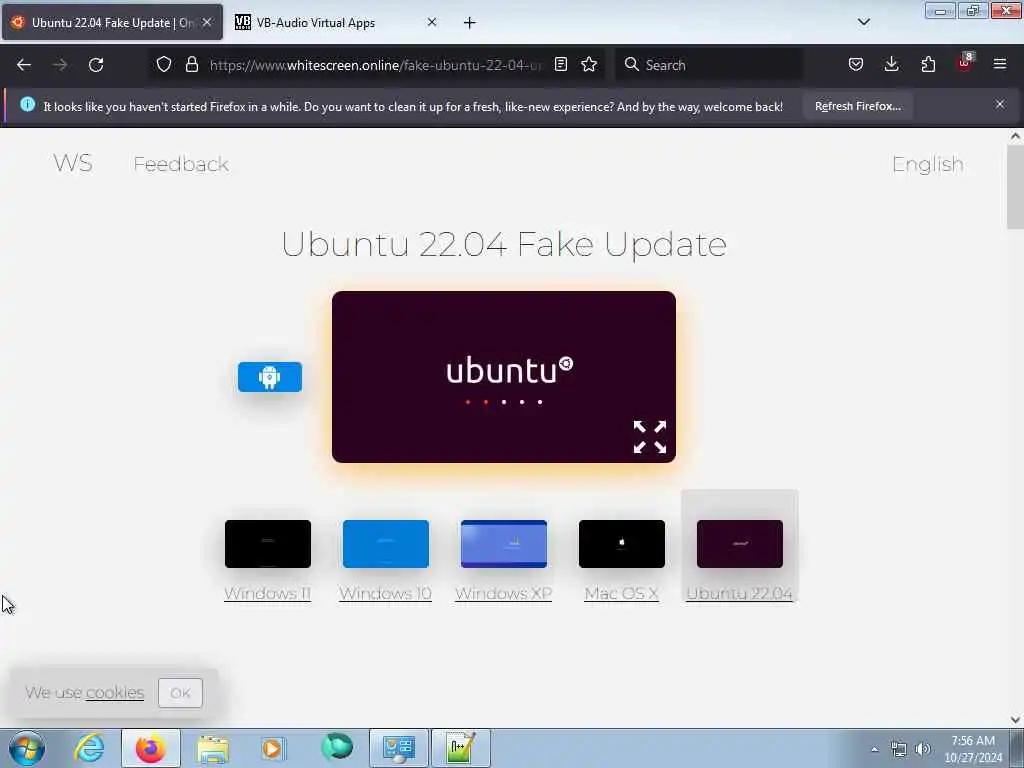Reload the current page

coord(96,65)
